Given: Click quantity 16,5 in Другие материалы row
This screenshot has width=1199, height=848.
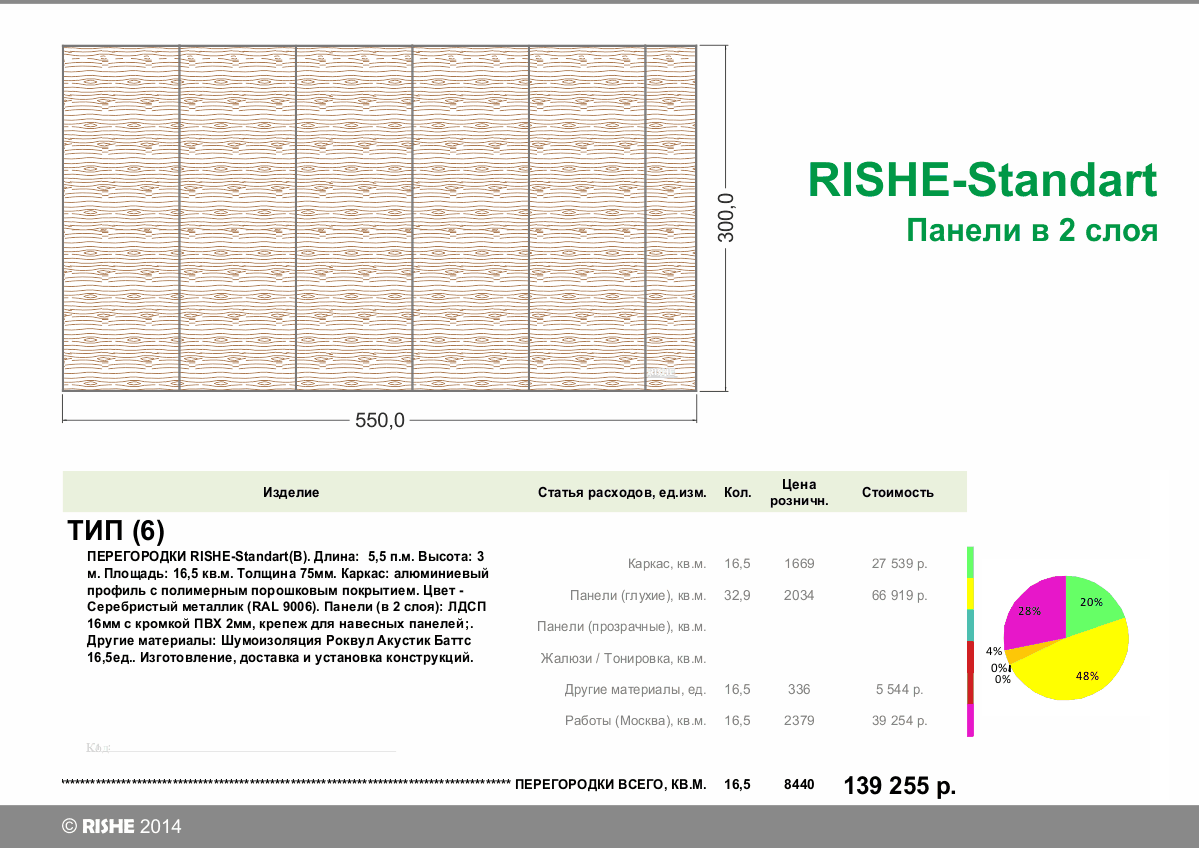Looking at the screenshot, I should coord(737,690).
